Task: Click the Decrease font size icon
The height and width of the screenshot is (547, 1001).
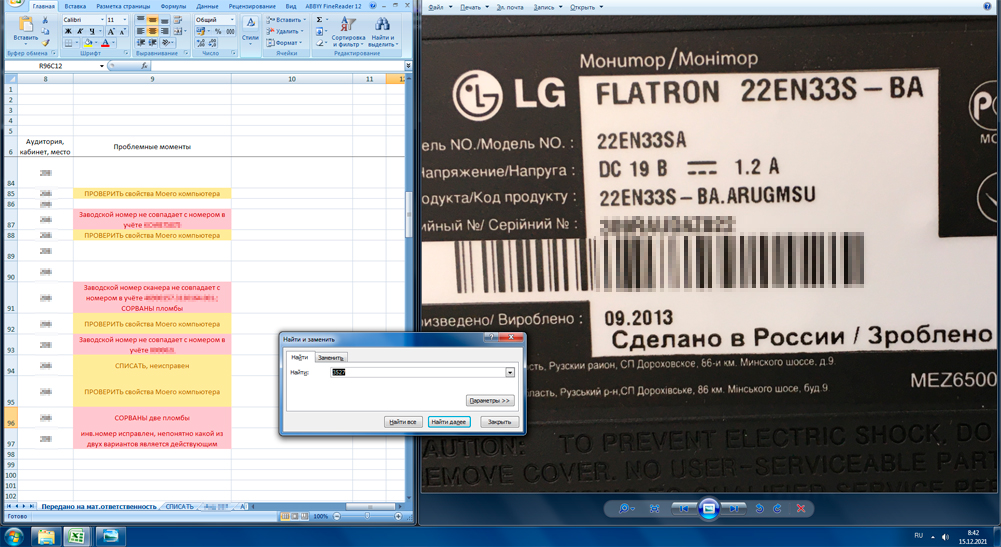Action: (122, 31)
